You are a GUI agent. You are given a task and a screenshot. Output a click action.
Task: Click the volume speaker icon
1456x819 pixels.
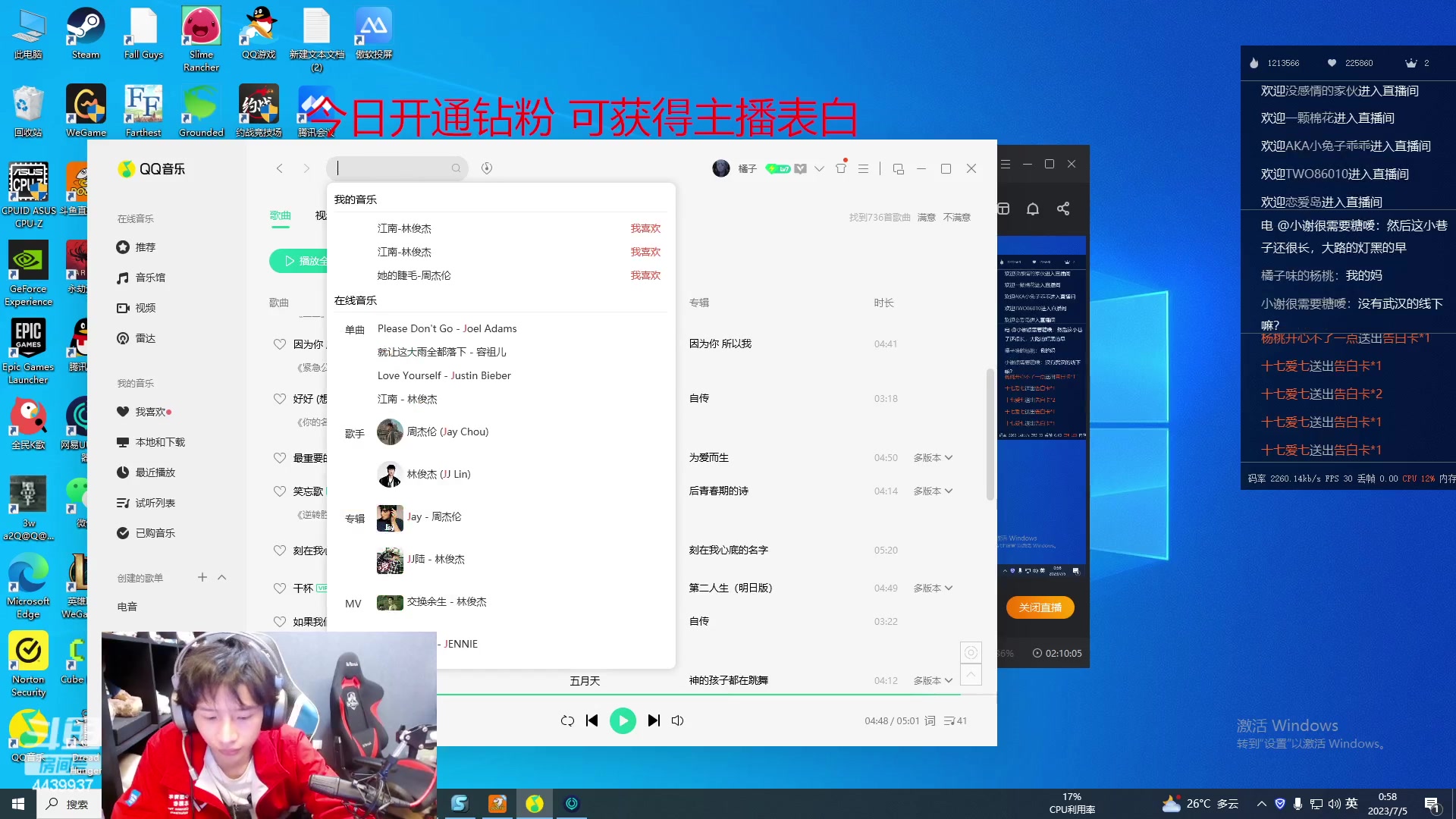[x=678, y=720]
